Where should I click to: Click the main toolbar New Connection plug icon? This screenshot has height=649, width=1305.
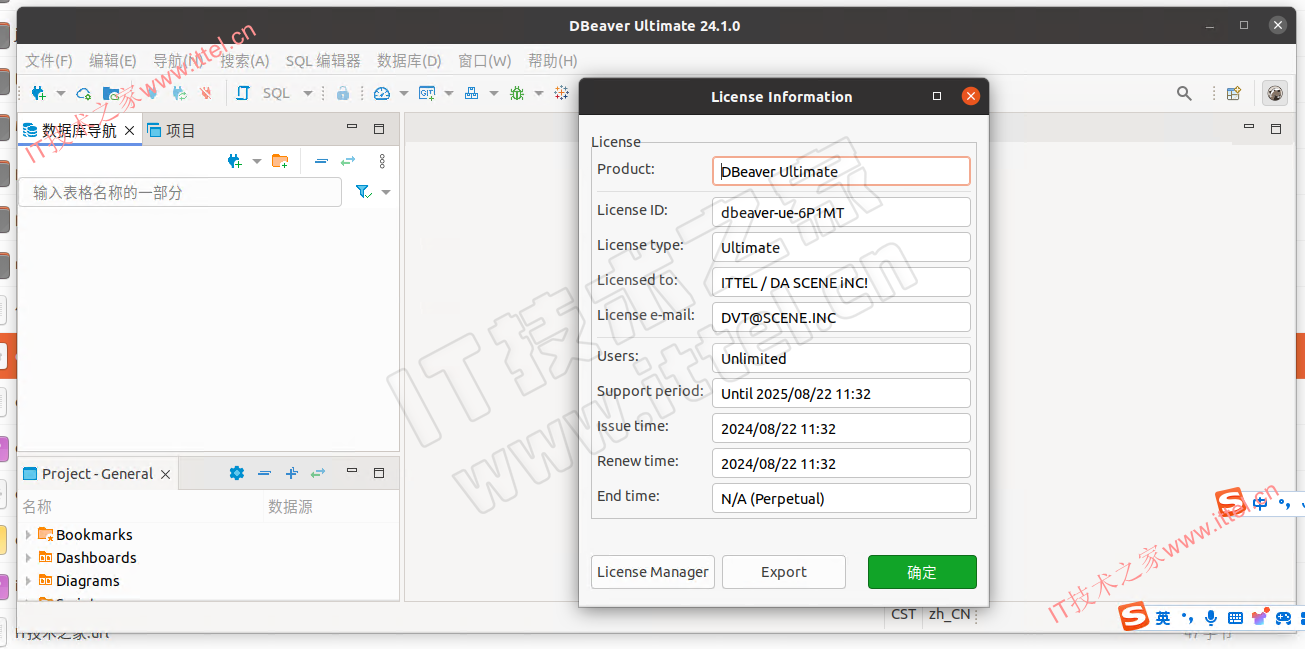click(x=39, y=93)
